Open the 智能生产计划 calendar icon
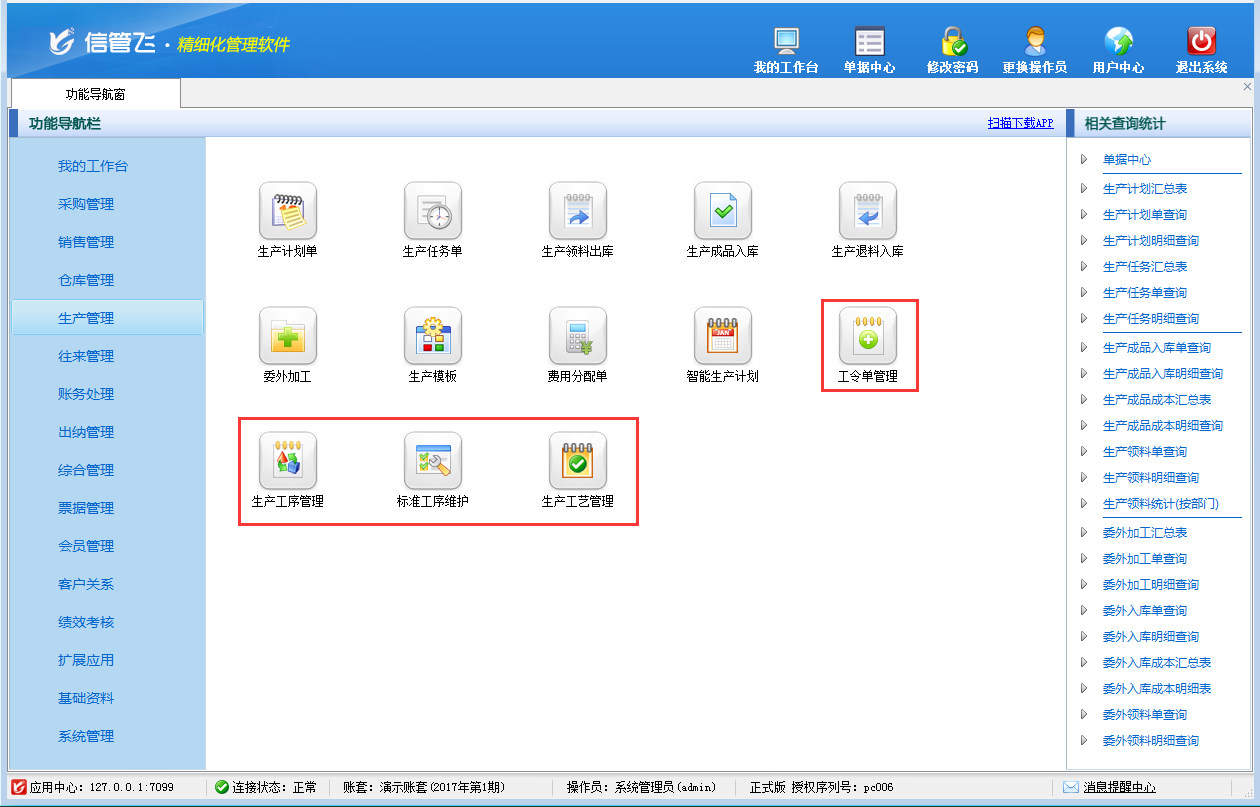The height and width of the screenshot is (807, 1260). (x=722, y=336)
